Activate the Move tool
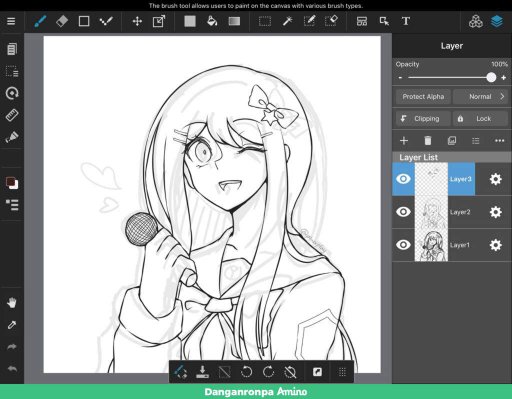Screen dimensions: 512x399 pyautogui.click(x=137, y=22)
